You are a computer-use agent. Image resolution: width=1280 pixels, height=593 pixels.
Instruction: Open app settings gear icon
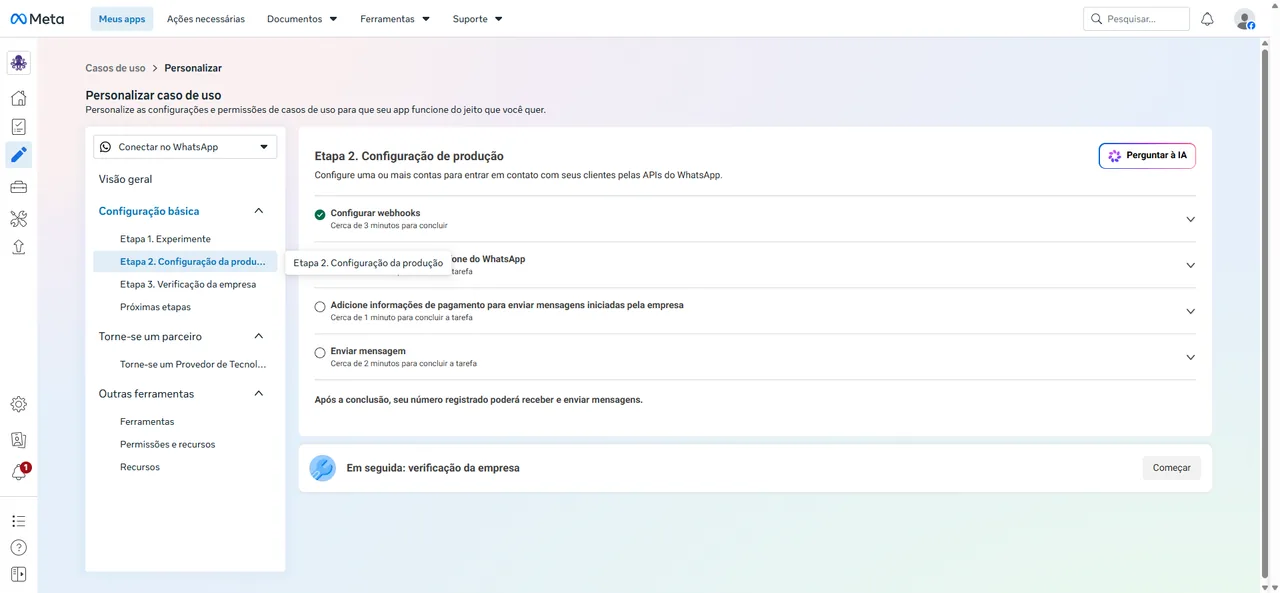tap(19, 405)
